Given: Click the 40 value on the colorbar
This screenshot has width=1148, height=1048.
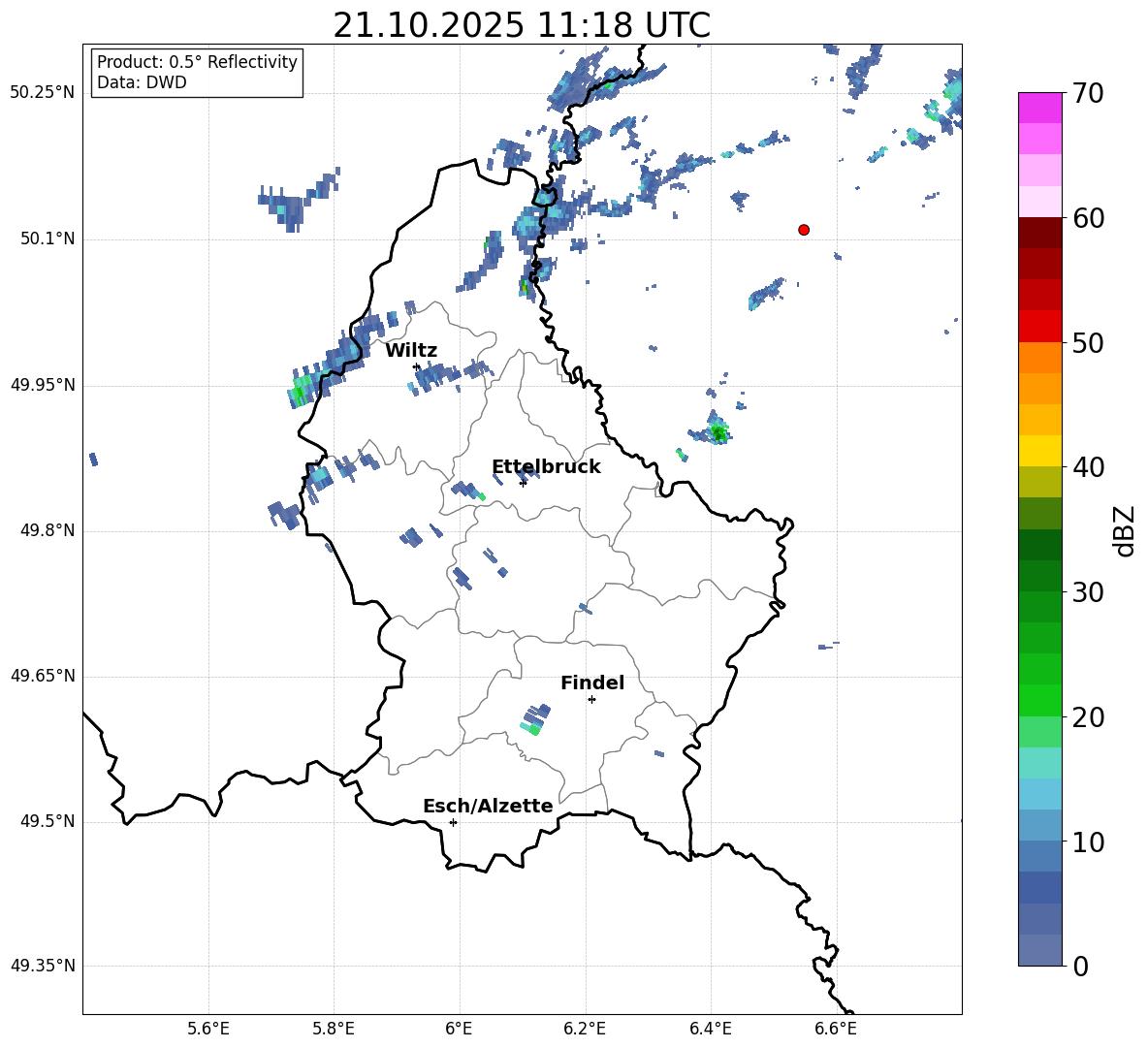Looking at the screenshot, I should (1088, 467).
